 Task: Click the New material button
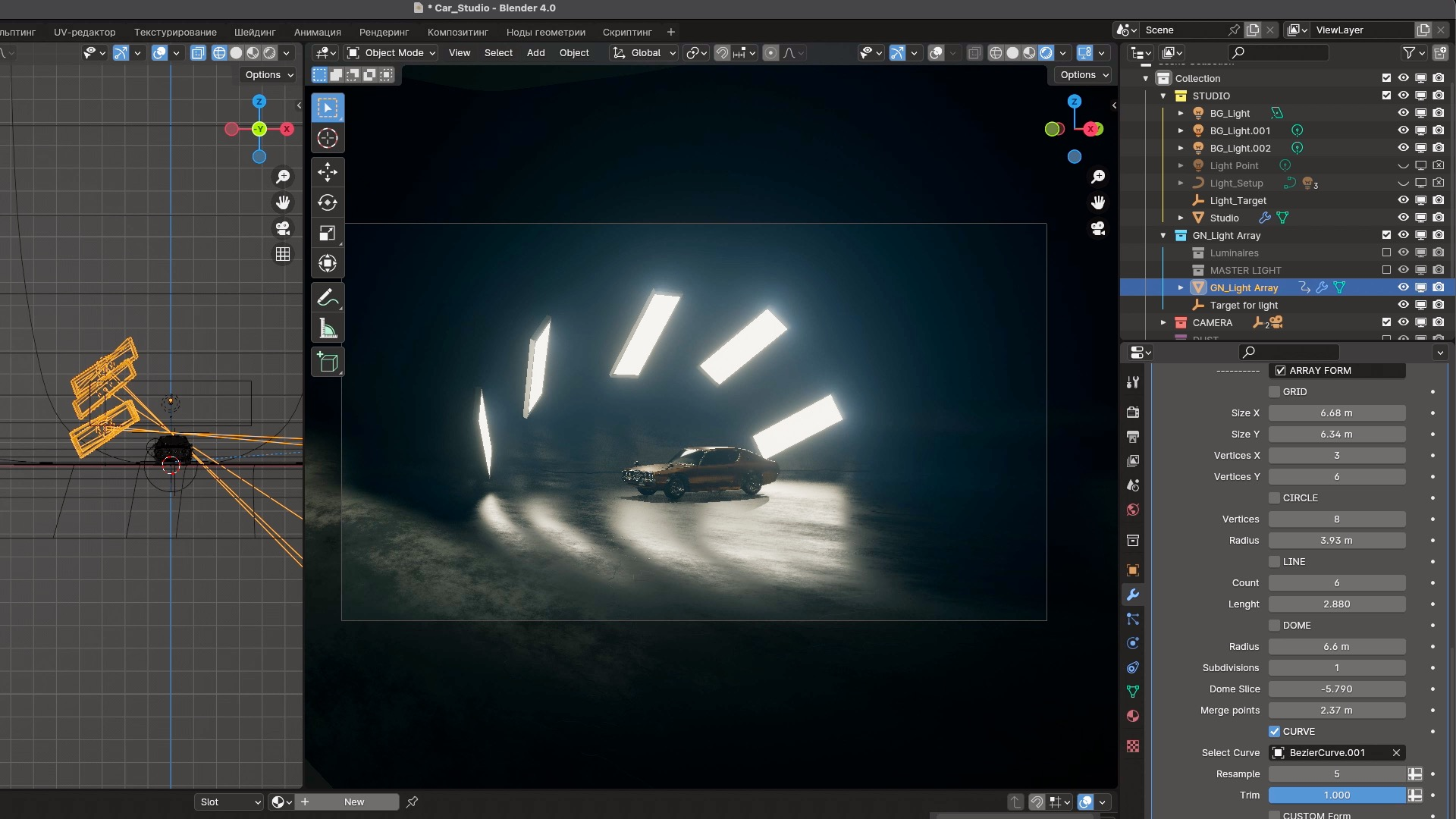click(x=353, y=802)
